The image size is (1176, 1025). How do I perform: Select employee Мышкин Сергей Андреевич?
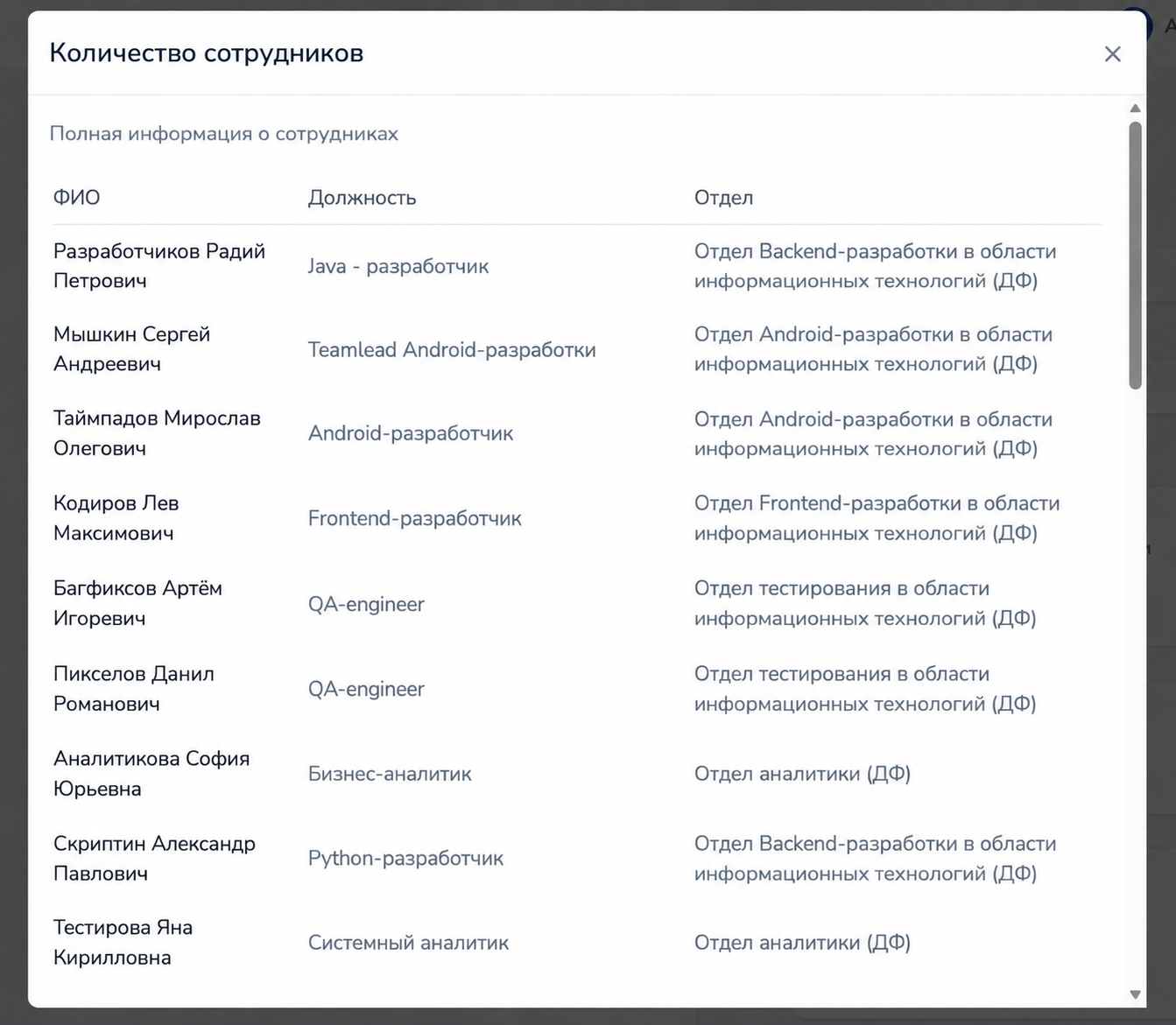click(132, 349)
